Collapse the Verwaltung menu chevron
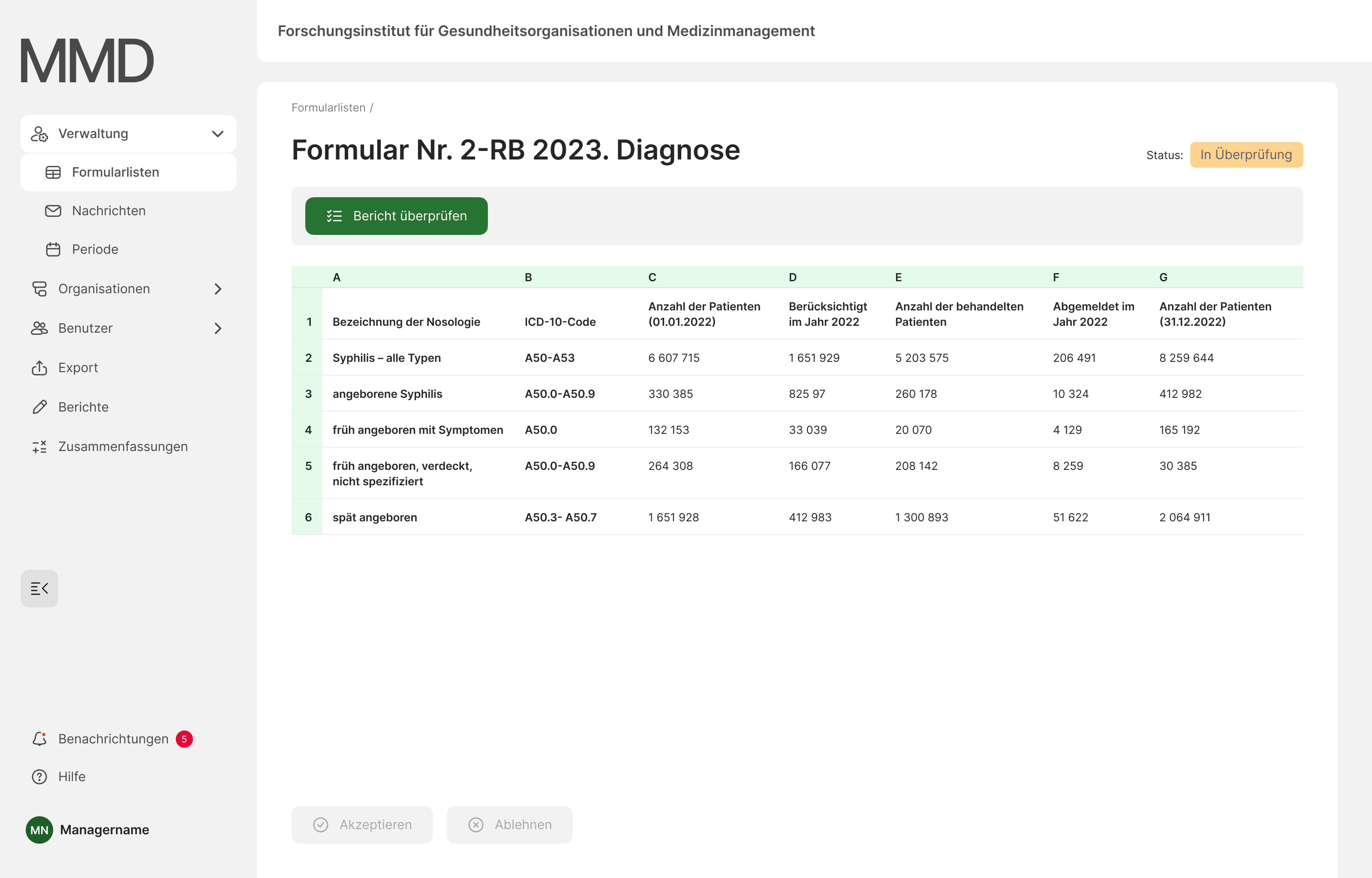 [x=218, y=134]
